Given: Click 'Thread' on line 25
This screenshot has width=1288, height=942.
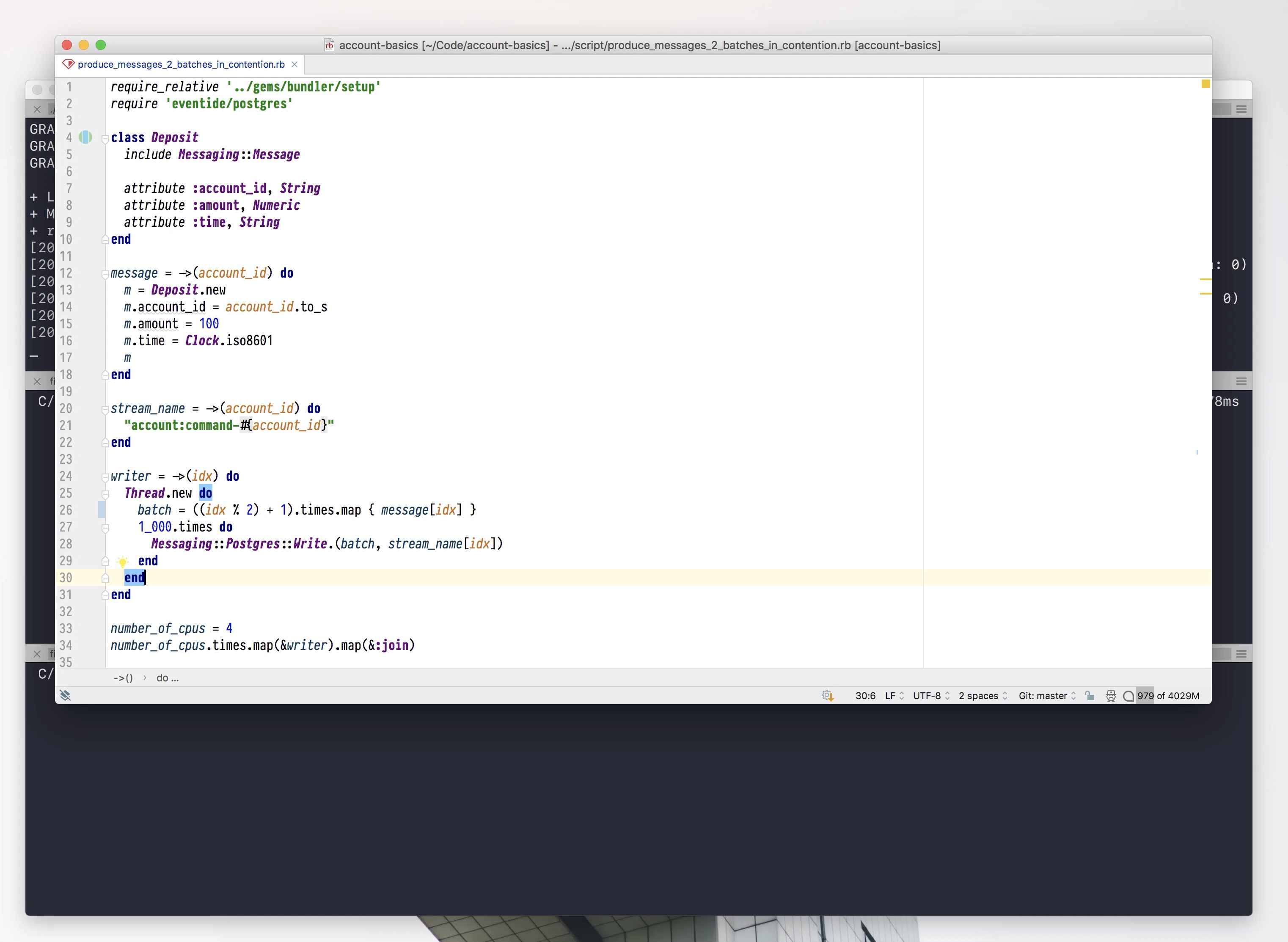Looking at the screenshot, I should pyautogui.click(x=144, y=493).
